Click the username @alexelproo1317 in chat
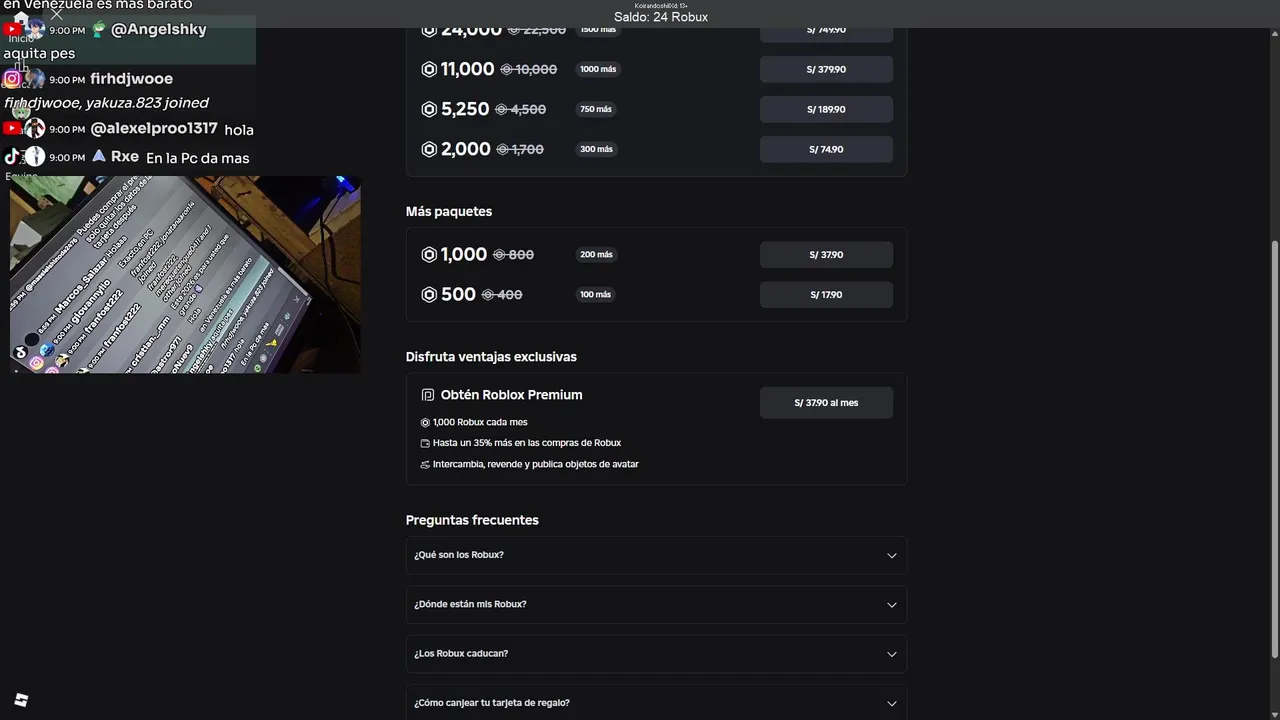This screenshot has width=1280, height=720. click(x=154, y=129)
